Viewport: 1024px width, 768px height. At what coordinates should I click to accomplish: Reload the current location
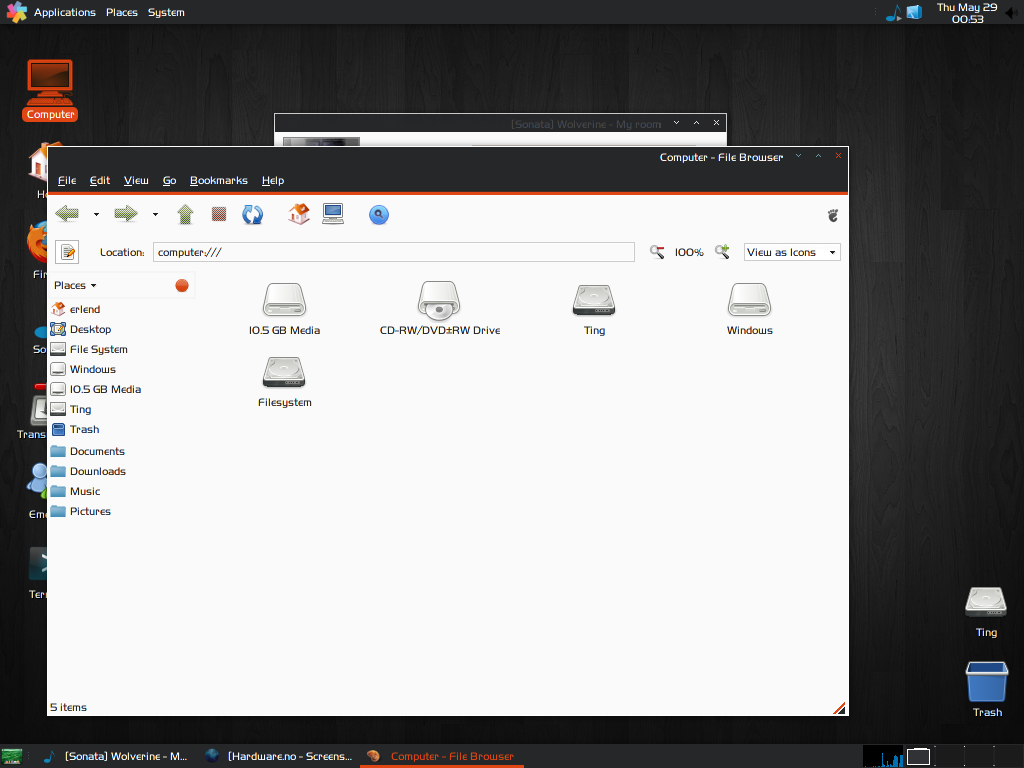click(253, 214)
